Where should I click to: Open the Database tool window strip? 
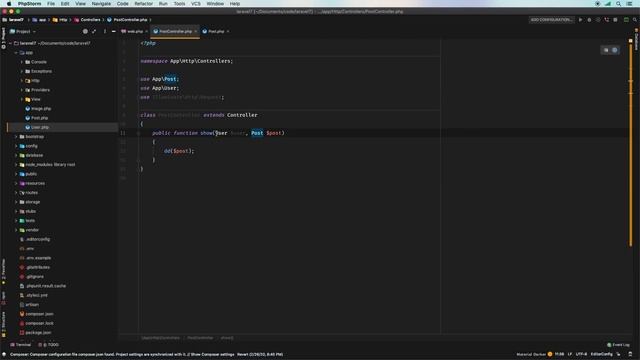(x=636, y=40)
